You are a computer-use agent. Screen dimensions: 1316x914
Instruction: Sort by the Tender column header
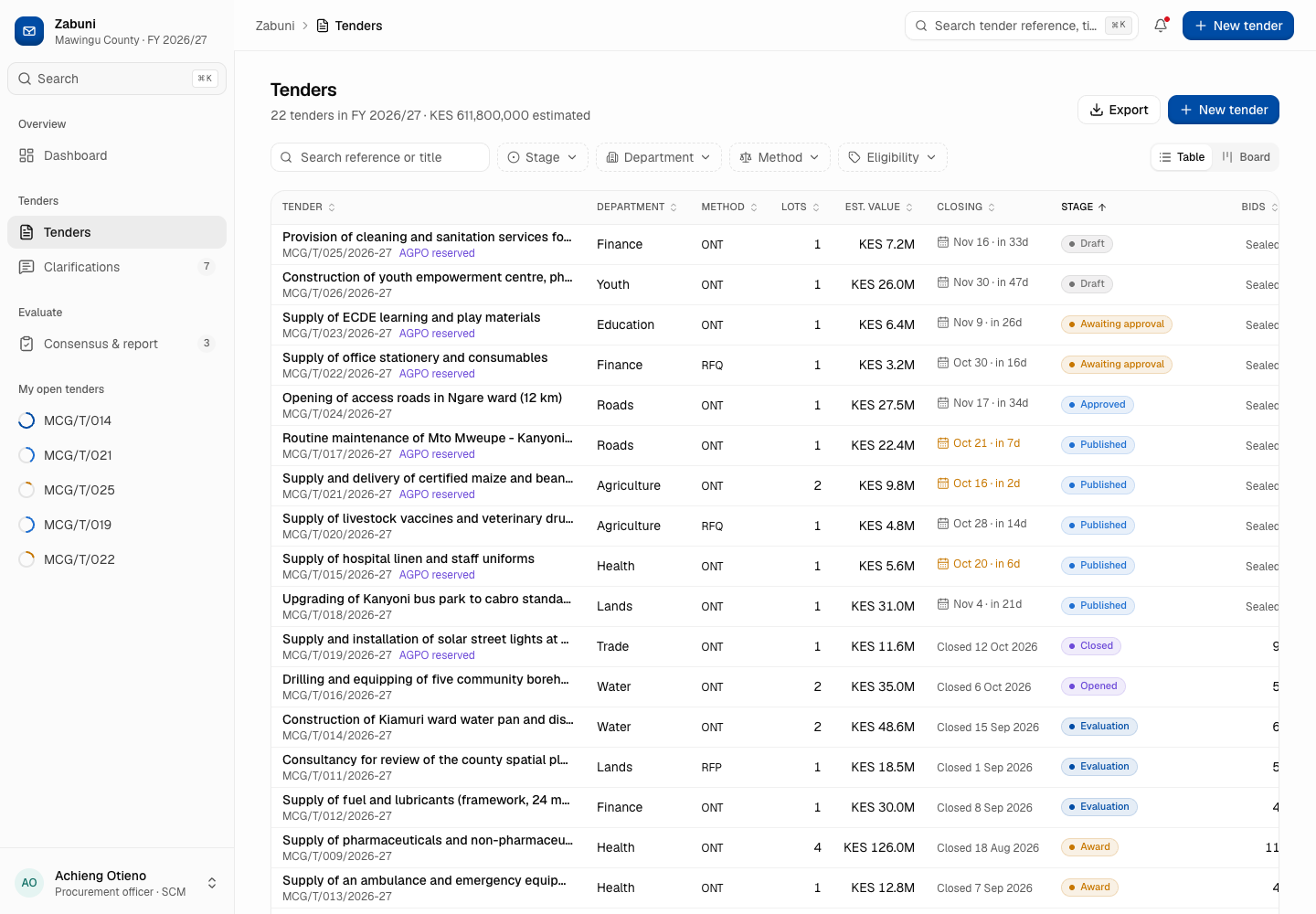click(309, 207)
